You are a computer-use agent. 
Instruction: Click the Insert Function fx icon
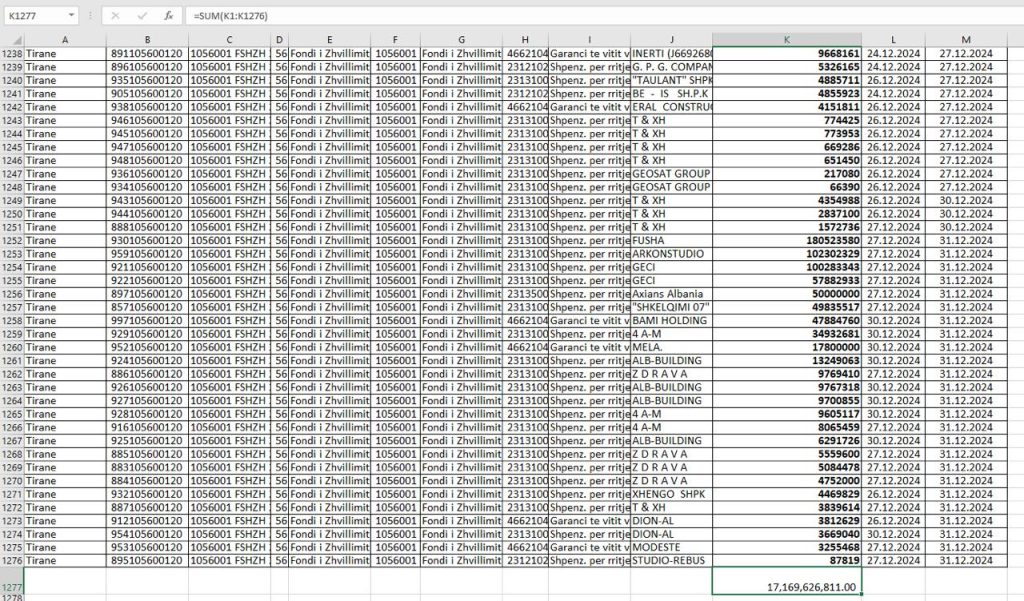[168, 16]
